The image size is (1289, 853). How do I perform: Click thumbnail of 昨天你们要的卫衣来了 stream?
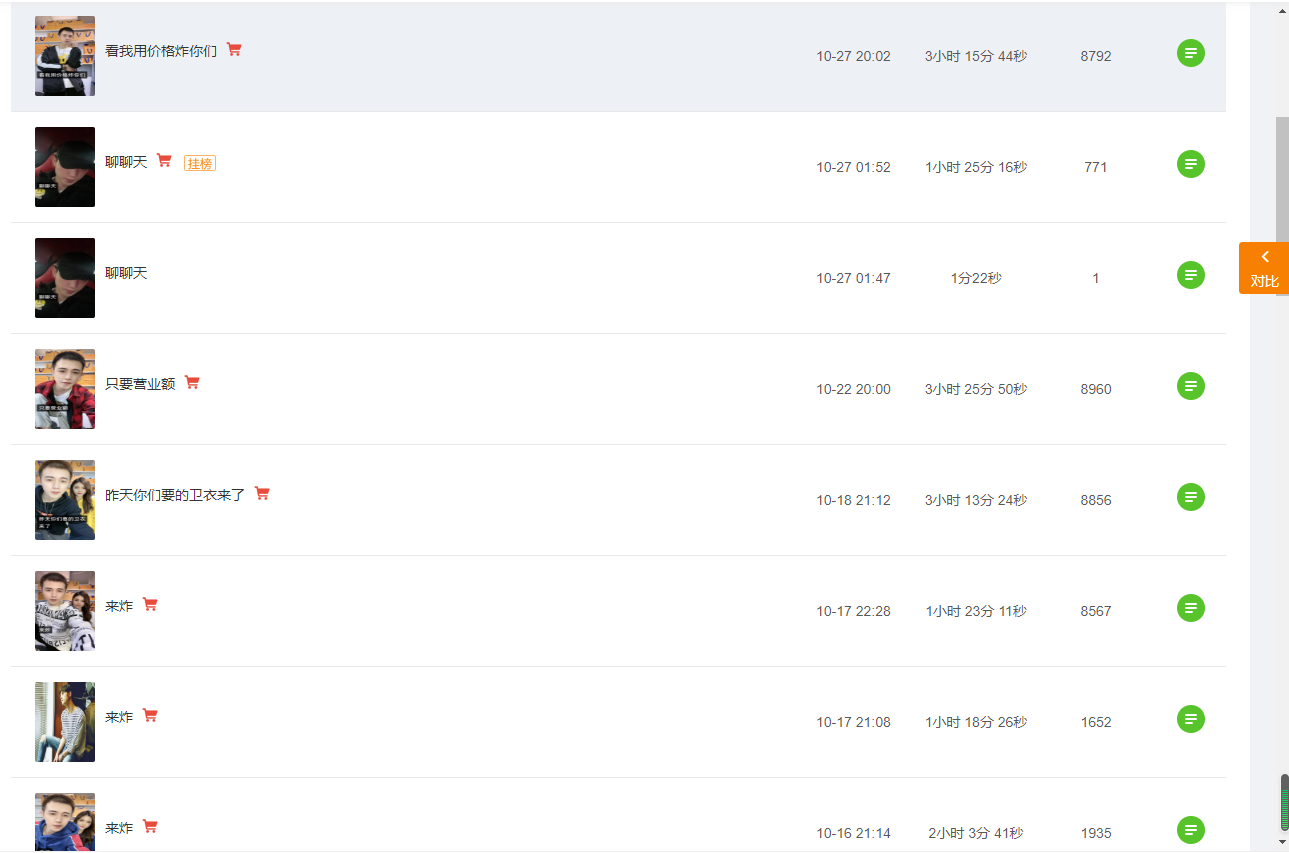[x=65, y=500]
